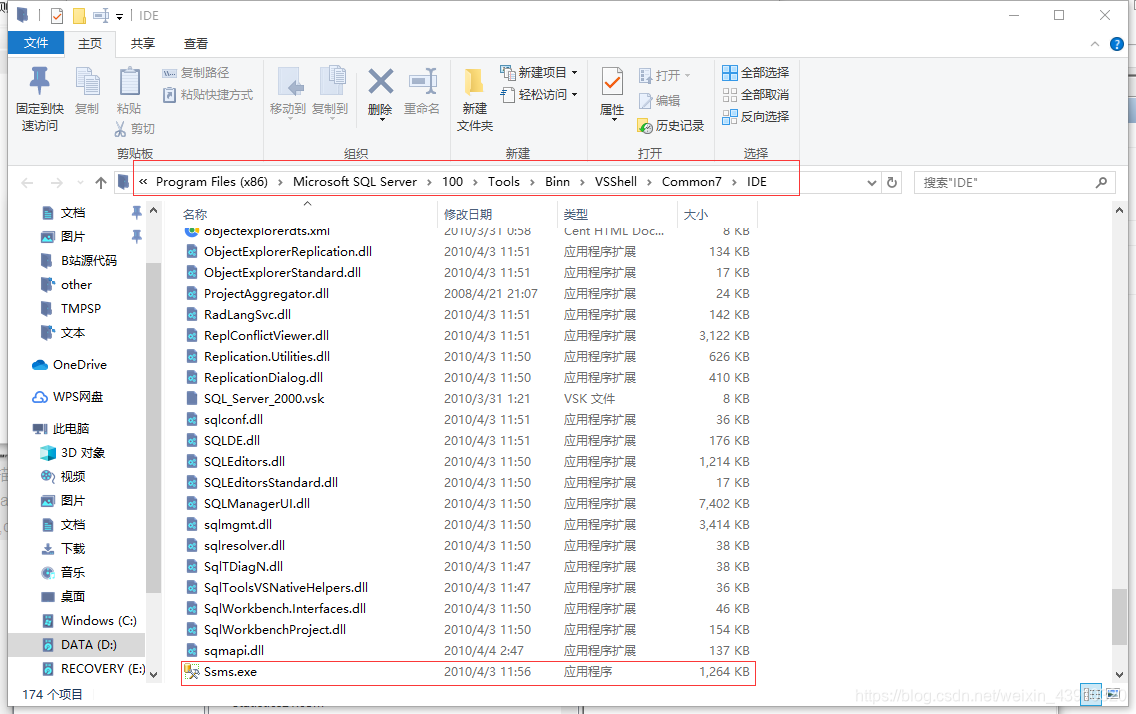The image size is (1136, 714).
Task: Select ProjectAggregator.dll file
Action: tap(469, 294)
